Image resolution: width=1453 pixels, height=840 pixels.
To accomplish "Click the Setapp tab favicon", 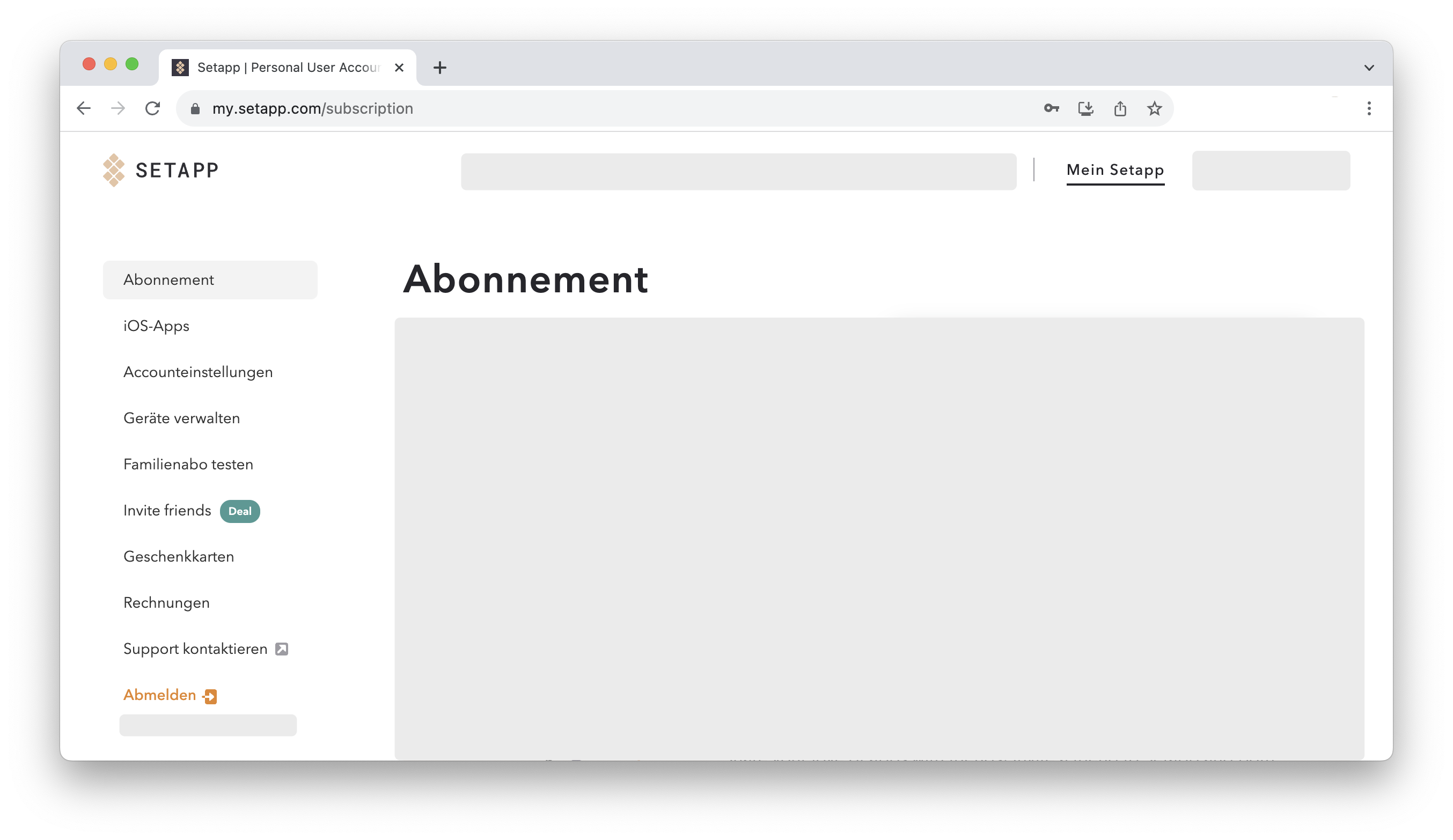I will point(180,68).
